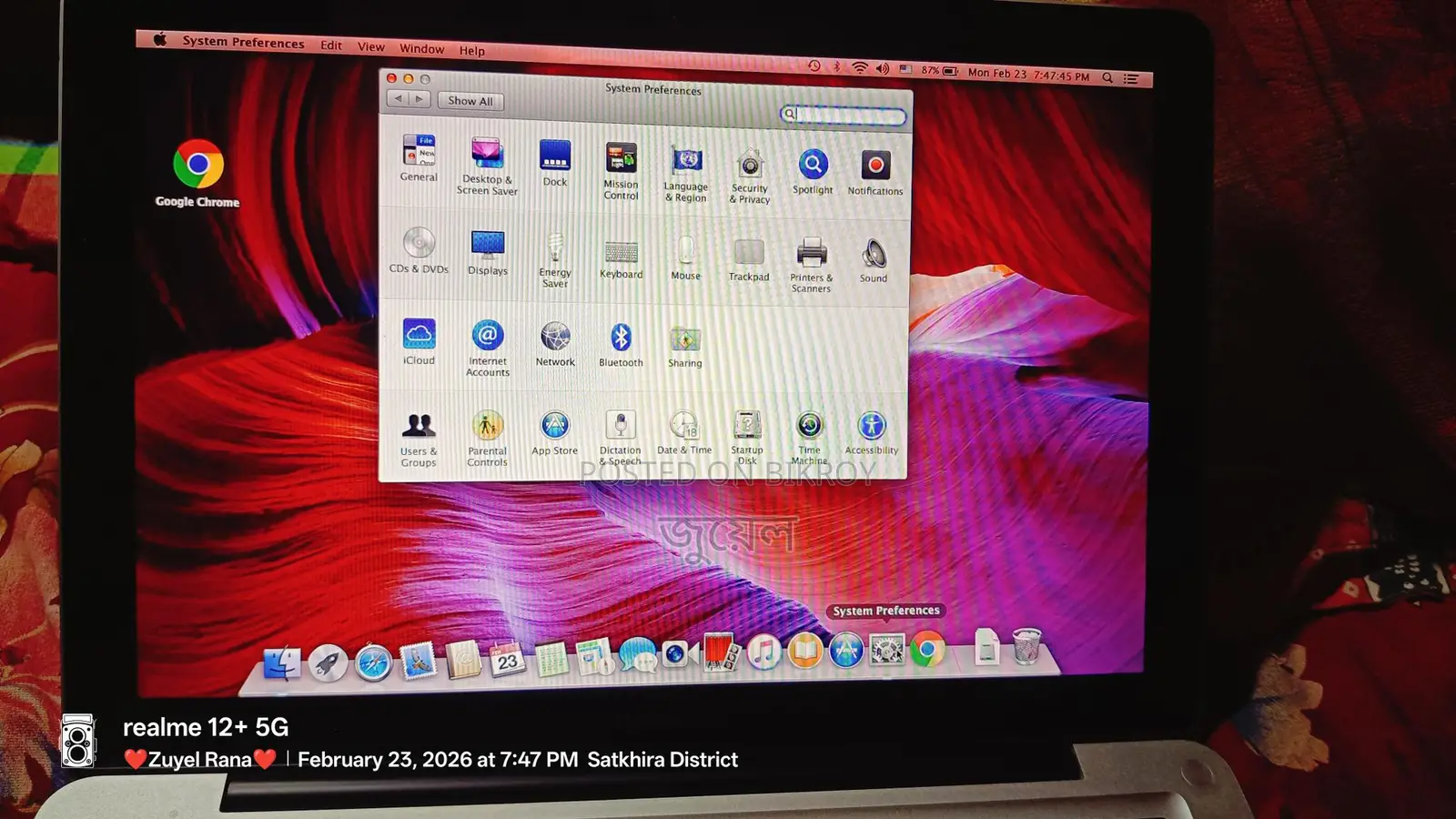
Task: Launch Safari from the Dock
Action: click(373, 662)
